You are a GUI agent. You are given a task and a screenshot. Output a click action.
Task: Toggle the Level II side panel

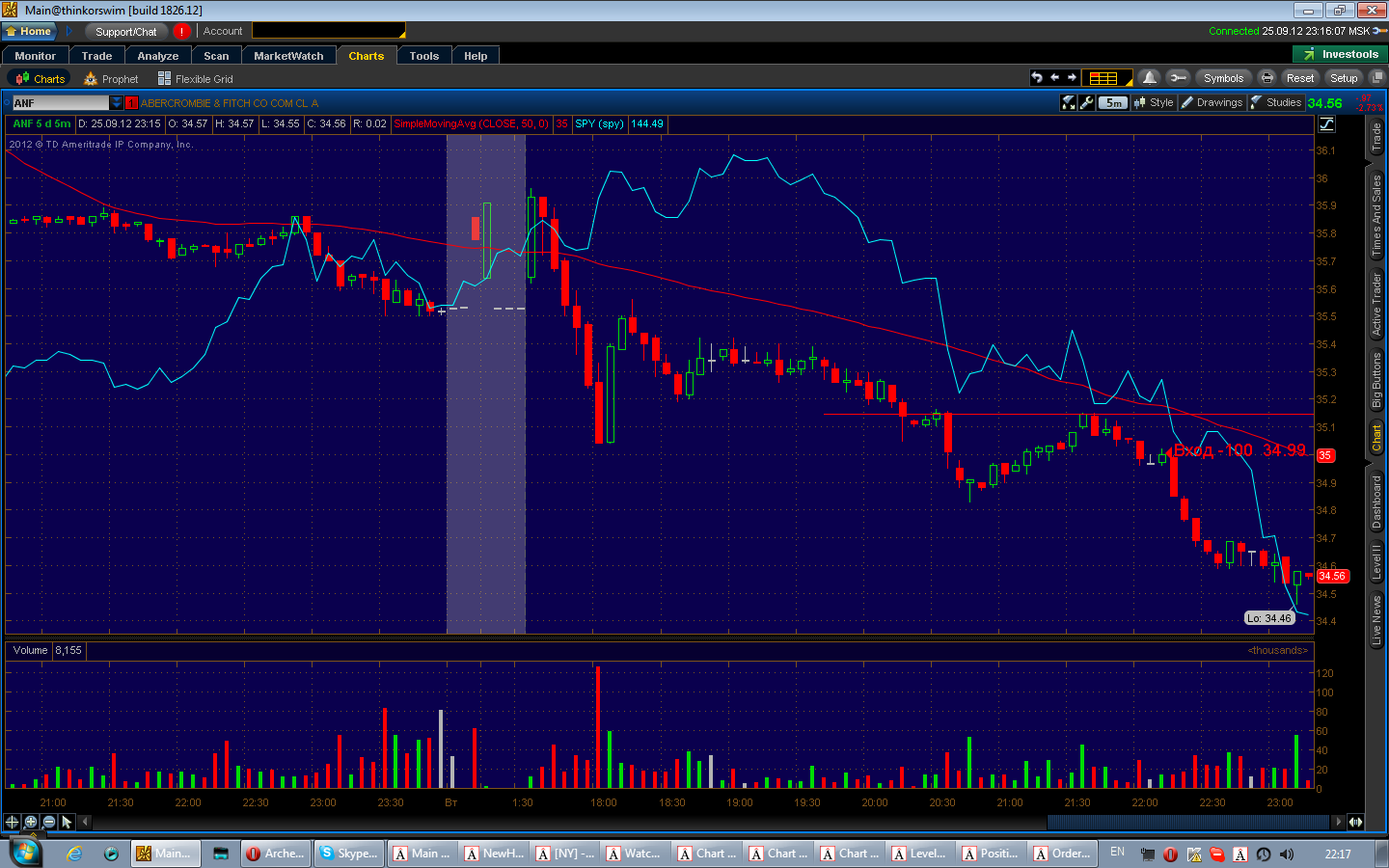coord(1376,560)
